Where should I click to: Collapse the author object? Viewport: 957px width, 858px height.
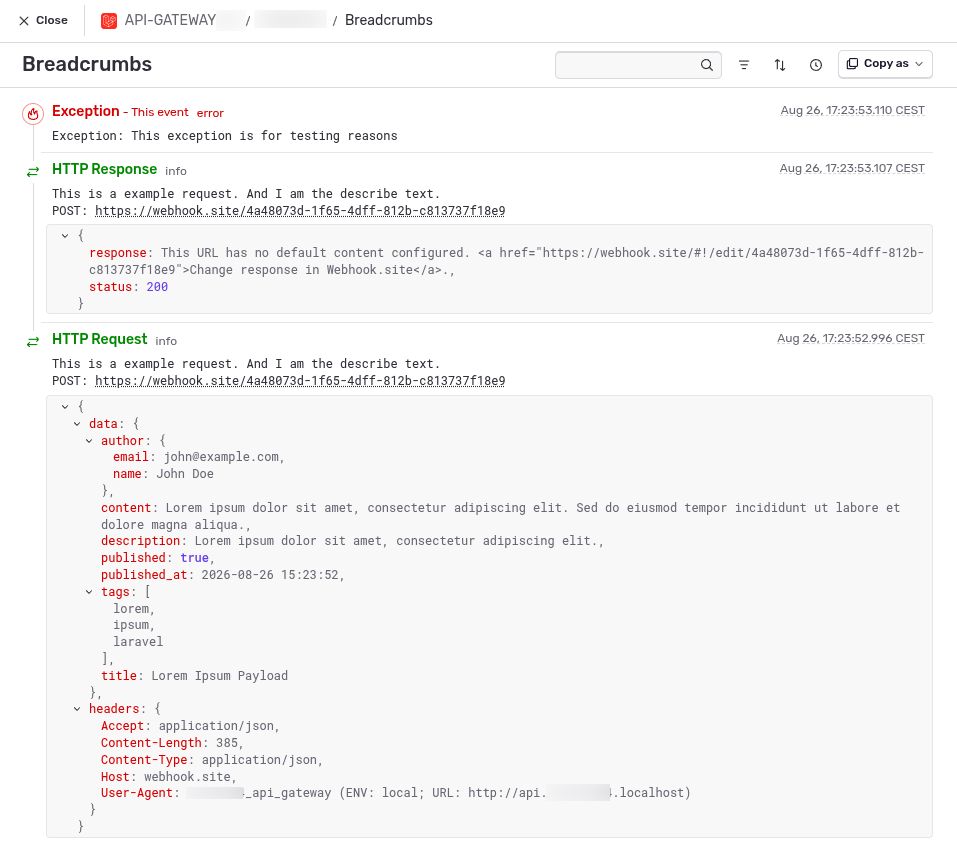[x=89, y=441]
